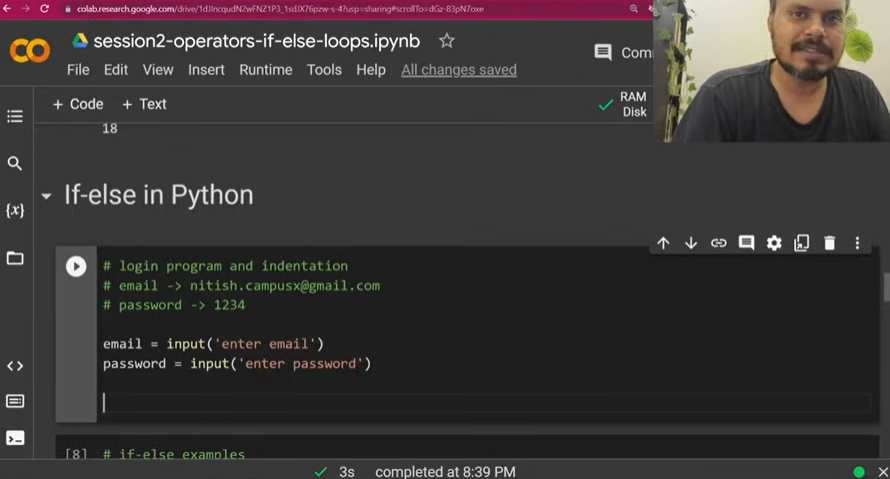Go forward in the browser
This screenshot has height=479, width=890.
[26, 9]
